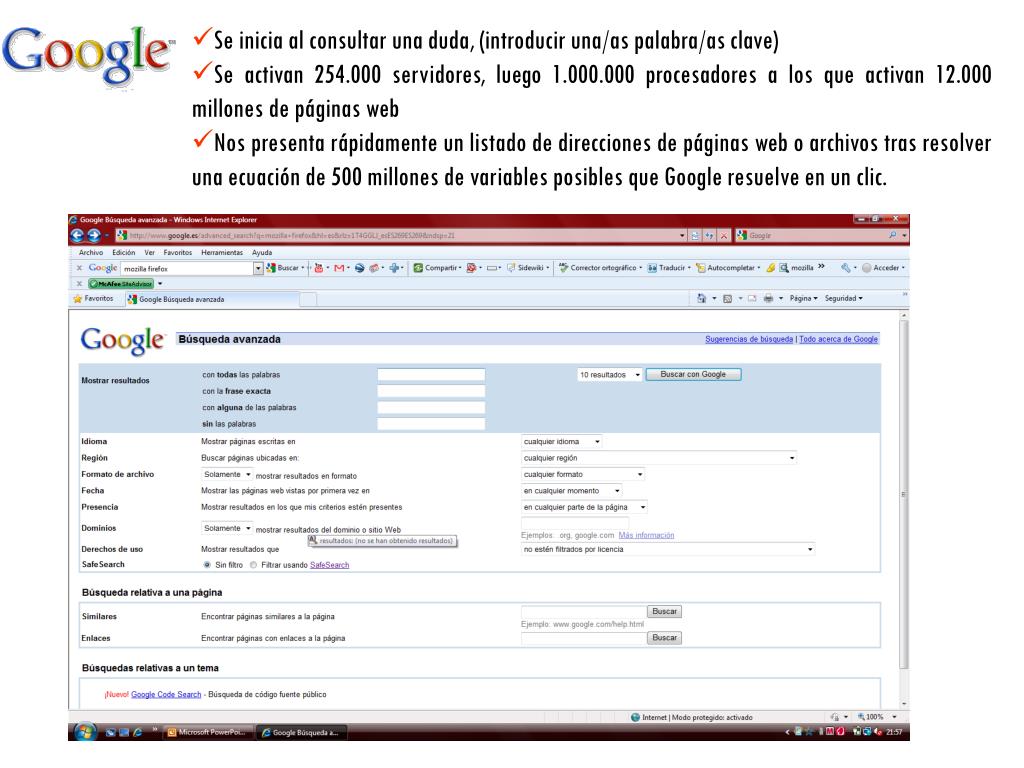
Task: Click the search magnifier in IE search box
Action: pyautogui.click(x=893, y=235)
